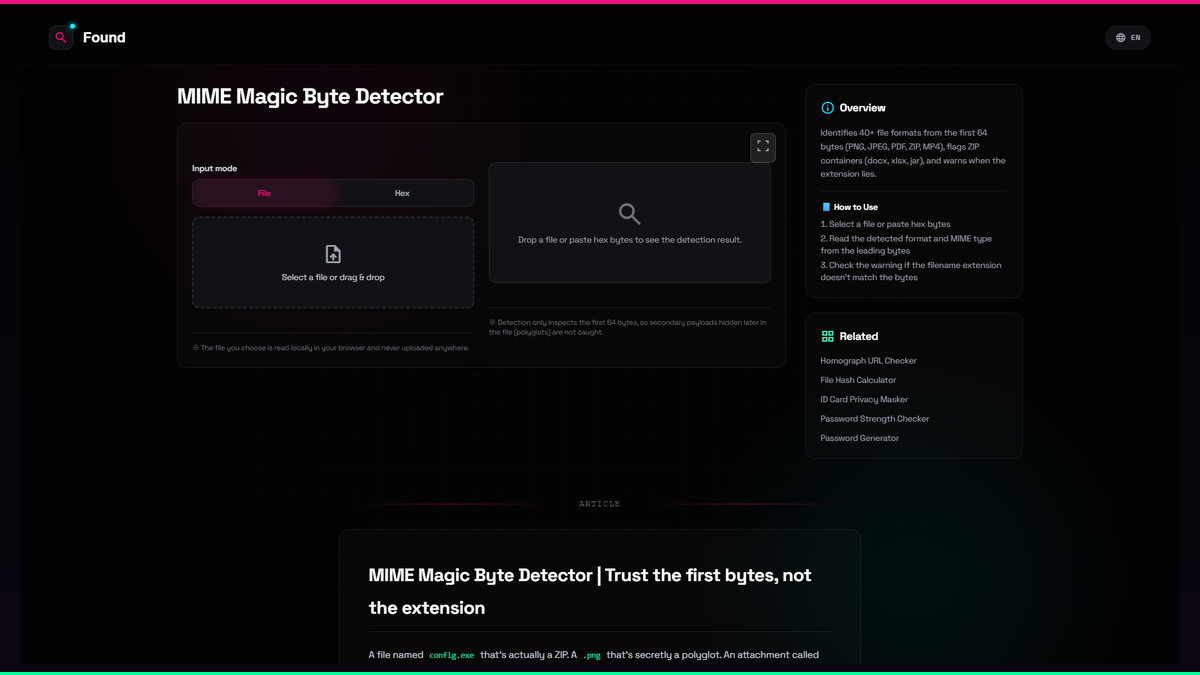Click article title 'Trust the first bytes'

tap(590, 591)
